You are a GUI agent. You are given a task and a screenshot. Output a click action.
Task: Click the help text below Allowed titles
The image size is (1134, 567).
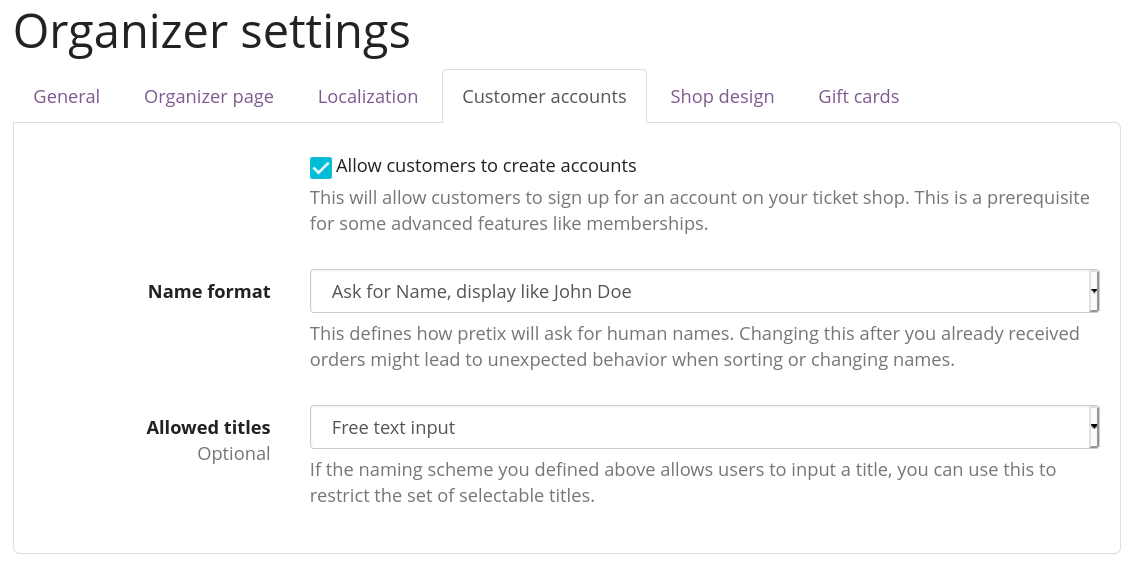pyautogui.click(x=682, y=482)
